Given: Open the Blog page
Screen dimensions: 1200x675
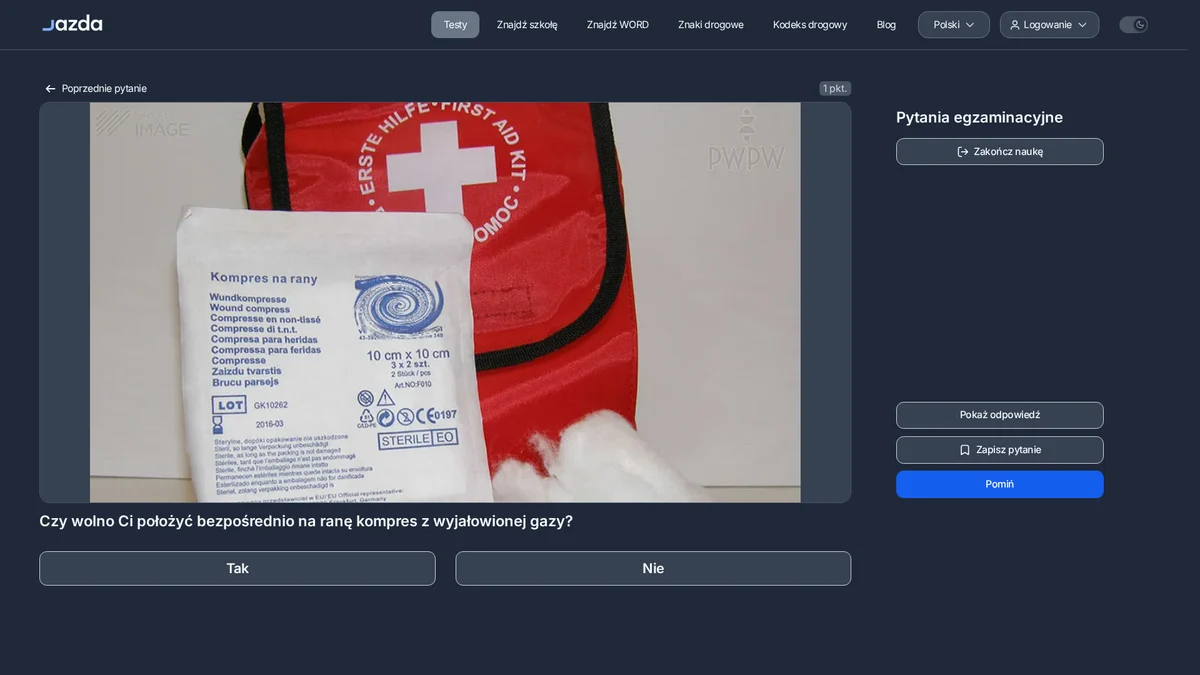Looking at the screenshot, I should pos(886,25).
